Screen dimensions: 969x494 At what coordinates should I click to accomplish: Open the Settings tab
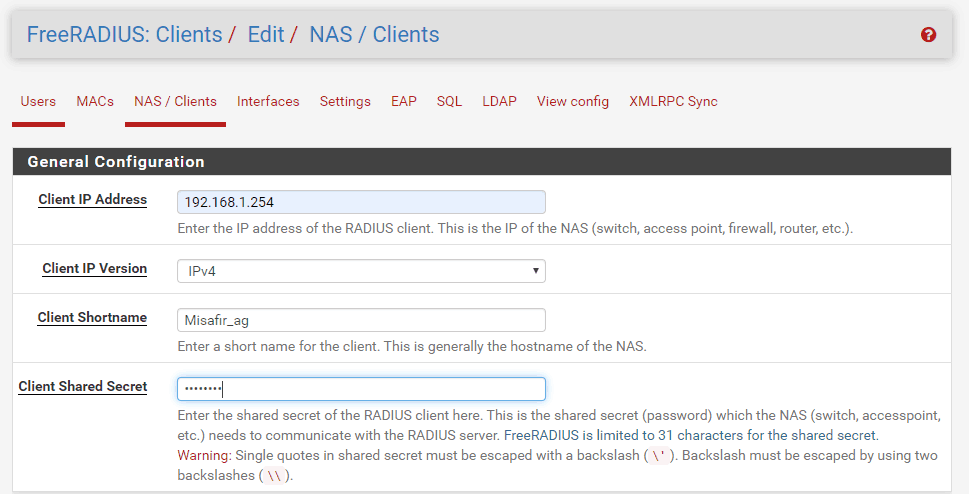click(x=345, y=101)
